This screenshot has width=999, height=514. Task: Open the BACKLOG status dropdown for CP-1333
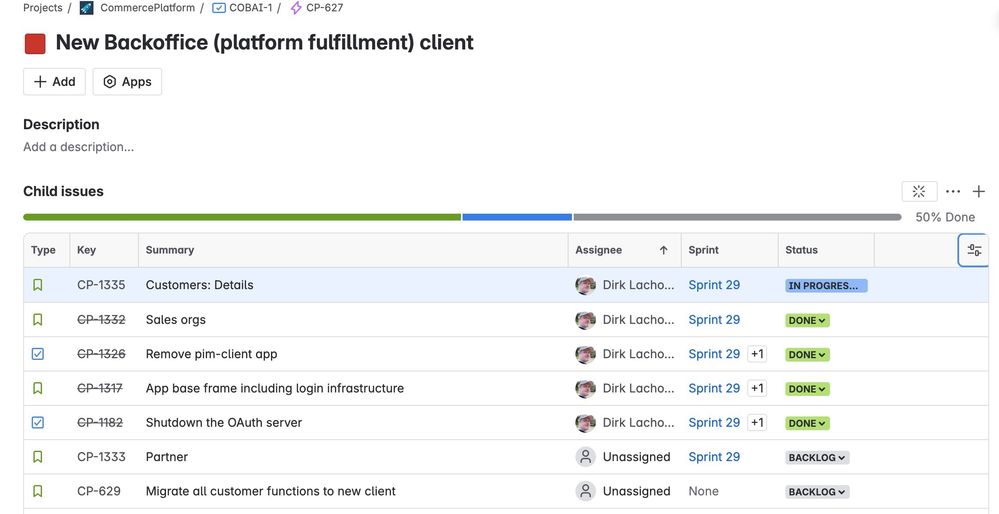[x=817, y=457]
